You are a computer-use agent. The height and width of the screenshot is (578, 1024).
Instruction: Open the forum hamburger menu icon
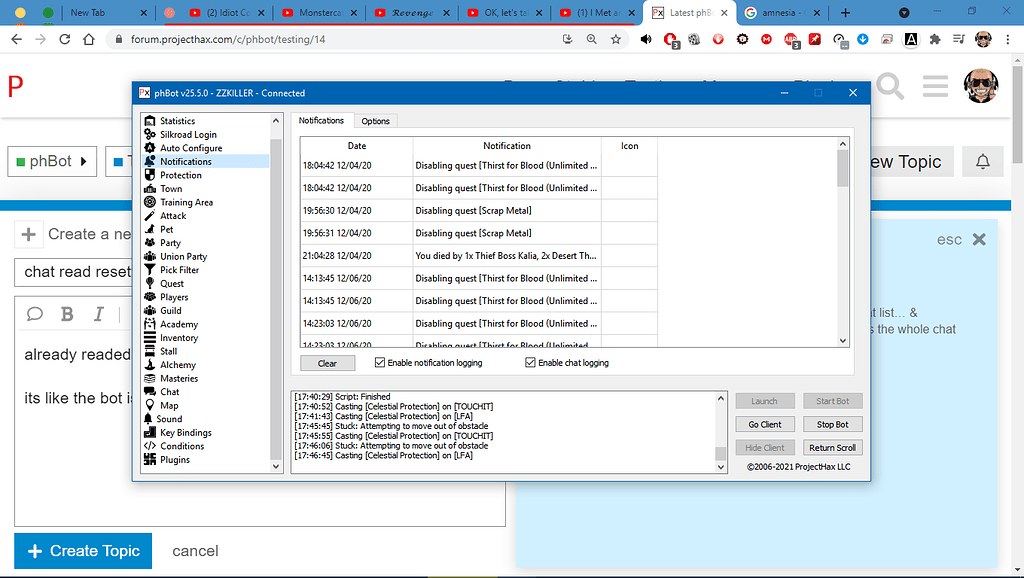coord(935,86)
